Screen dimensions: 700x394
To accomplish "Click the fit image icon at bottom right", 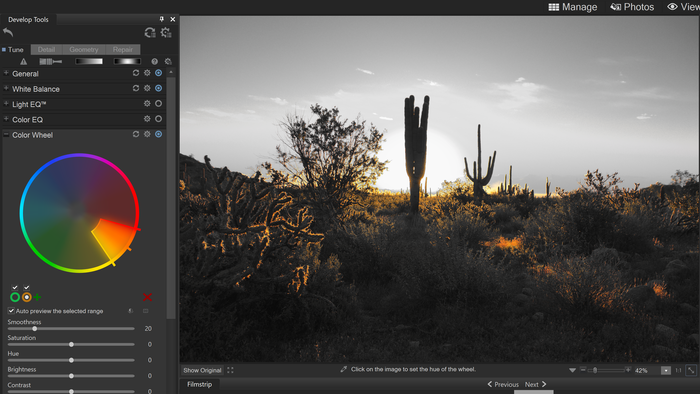I will coord(691,370).
